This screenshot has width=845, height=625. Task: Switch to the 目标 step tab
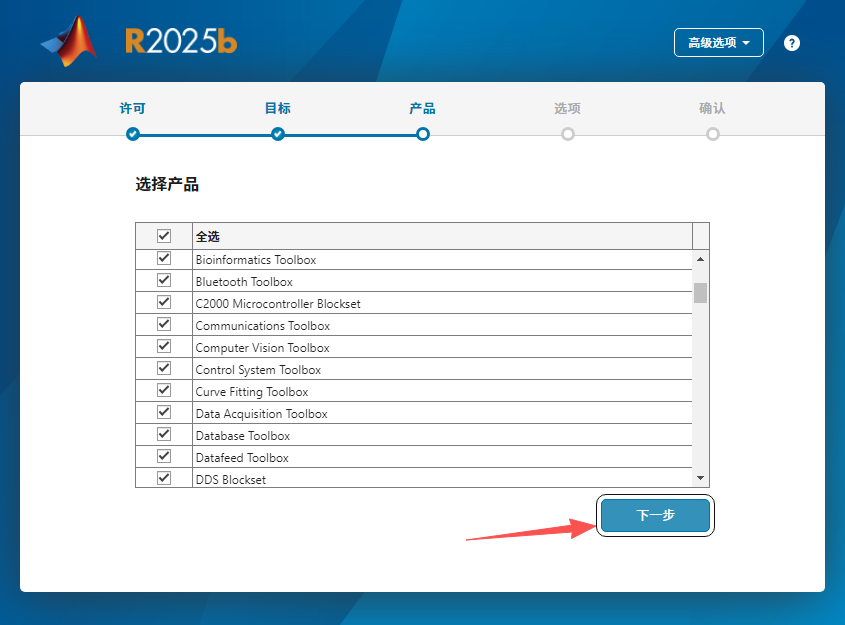[277, 107]
